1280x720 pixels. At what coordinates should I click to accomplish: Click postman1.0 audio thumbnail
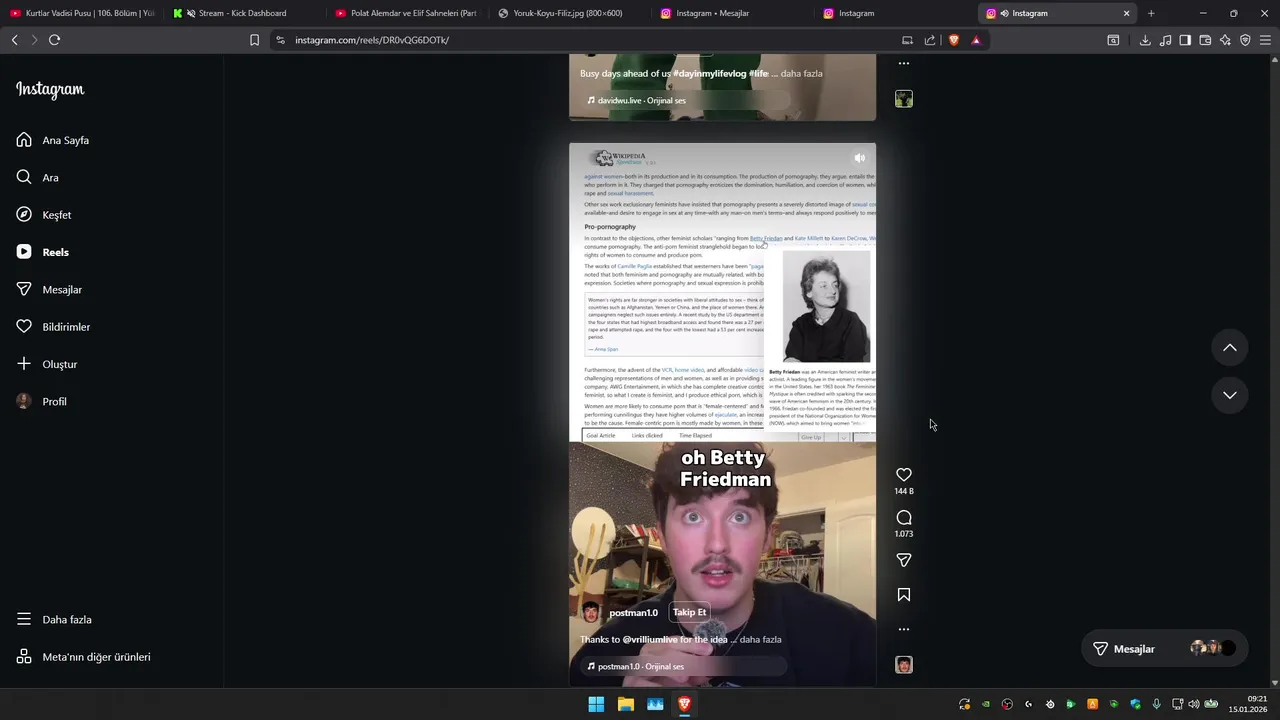point(904,665)
